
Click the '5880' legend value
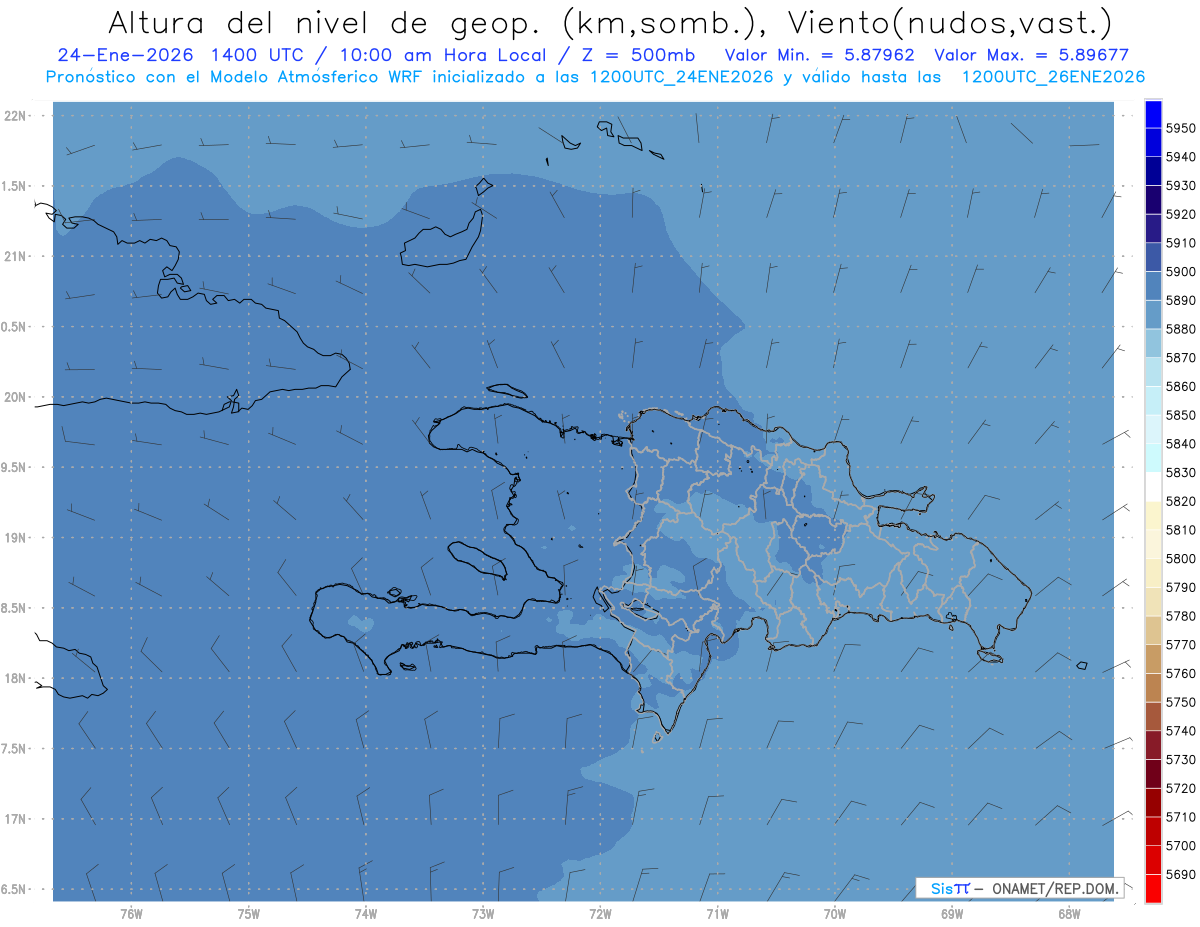(1180, 329)
